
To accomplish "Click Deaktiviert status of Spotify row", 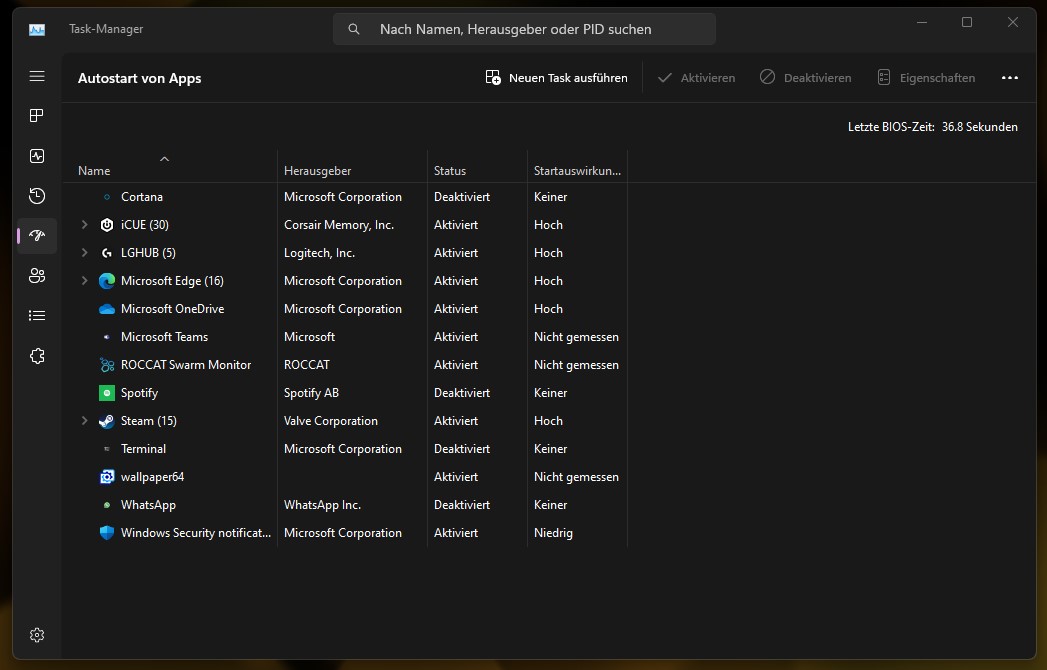I will point(461,393).
